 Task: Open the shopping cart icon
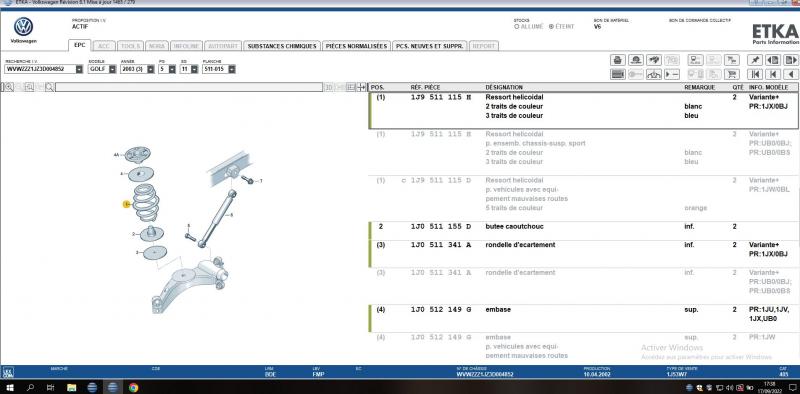(x=732, y=75)
